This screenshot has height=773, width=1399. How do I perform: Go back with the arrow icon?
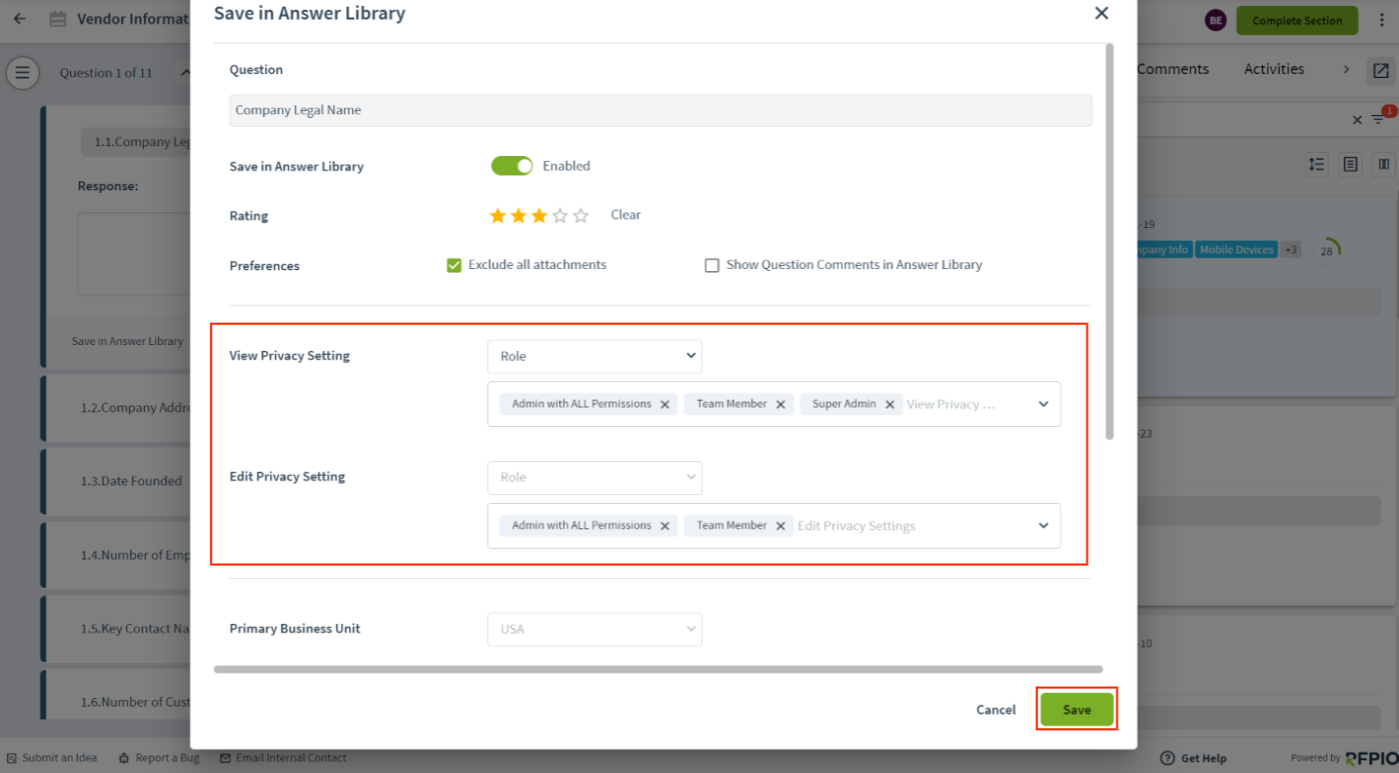(x=19, y=19)
